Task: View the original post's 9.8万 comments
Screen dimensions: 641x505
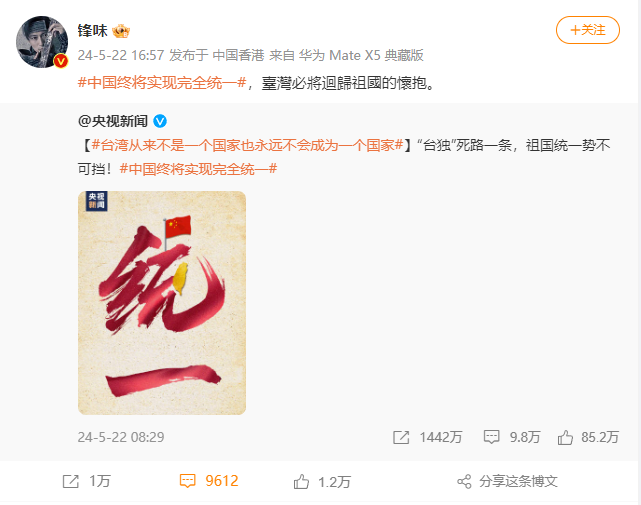Action: pos(511,437)
